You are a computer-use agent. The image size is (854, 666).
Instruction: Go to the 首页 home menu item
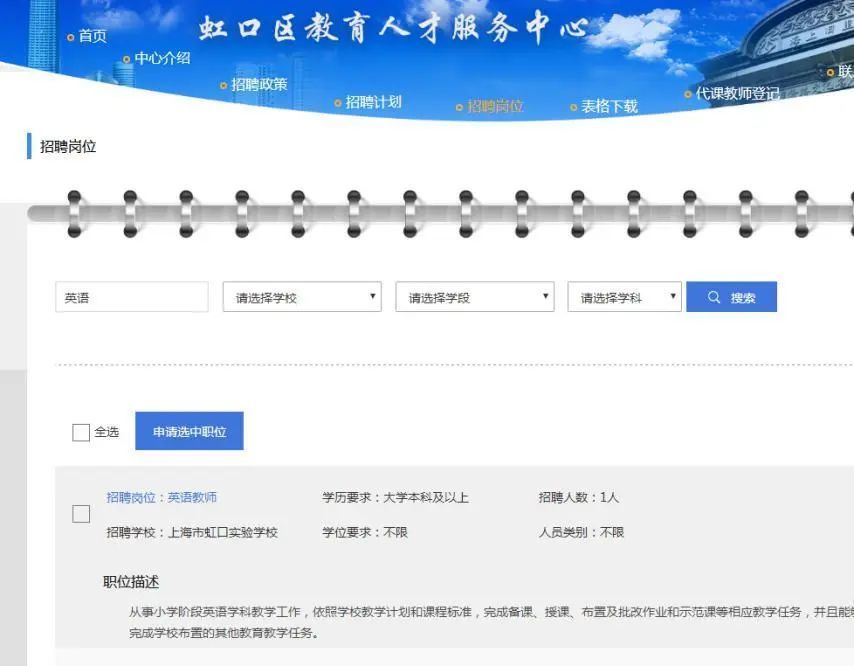point(93,36)
